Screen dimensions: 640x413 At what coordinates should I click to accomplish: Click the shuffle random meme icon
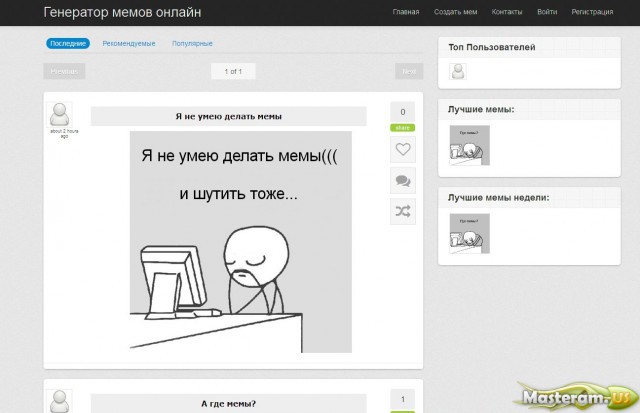click(x=403, y=211)
